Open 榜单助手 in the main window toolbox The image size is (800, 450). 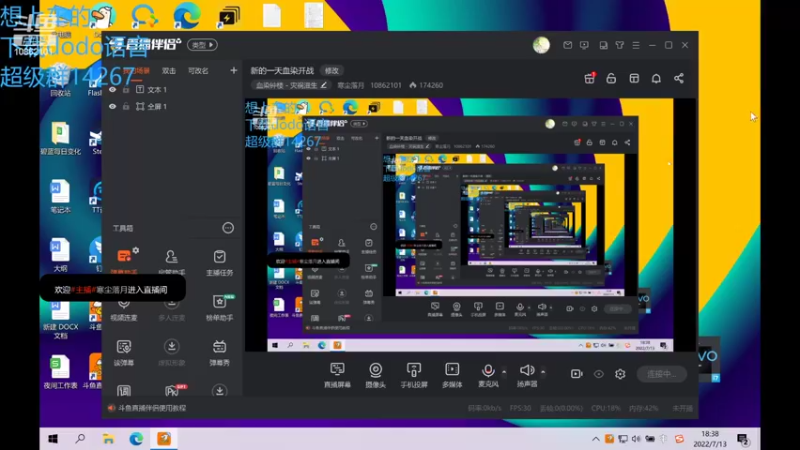219,307
